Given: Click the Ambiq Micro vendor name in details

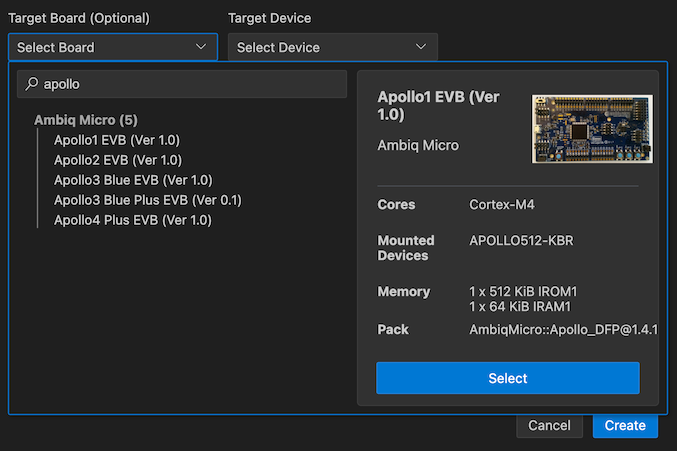Looking at the screenshot, I should (418, 145).
